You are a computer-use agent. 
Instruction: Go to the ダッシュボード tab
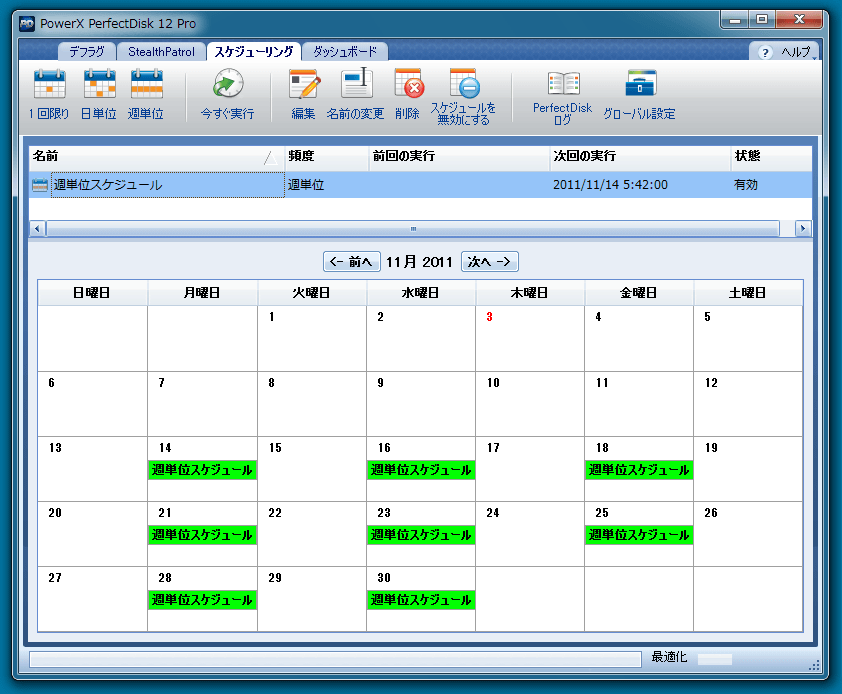[x=345, y=52]
